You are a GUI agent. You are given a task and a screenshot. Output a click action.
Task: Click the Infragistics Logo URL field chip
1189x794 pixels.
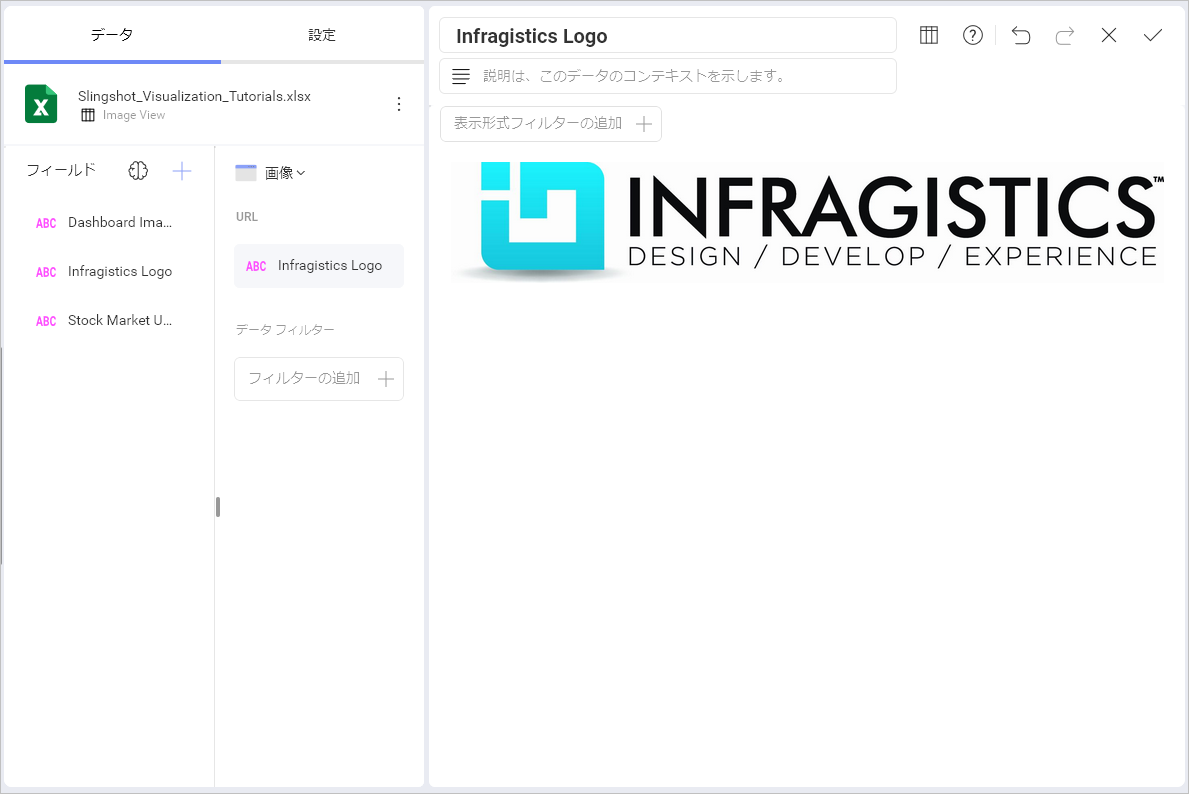(318, 266)
